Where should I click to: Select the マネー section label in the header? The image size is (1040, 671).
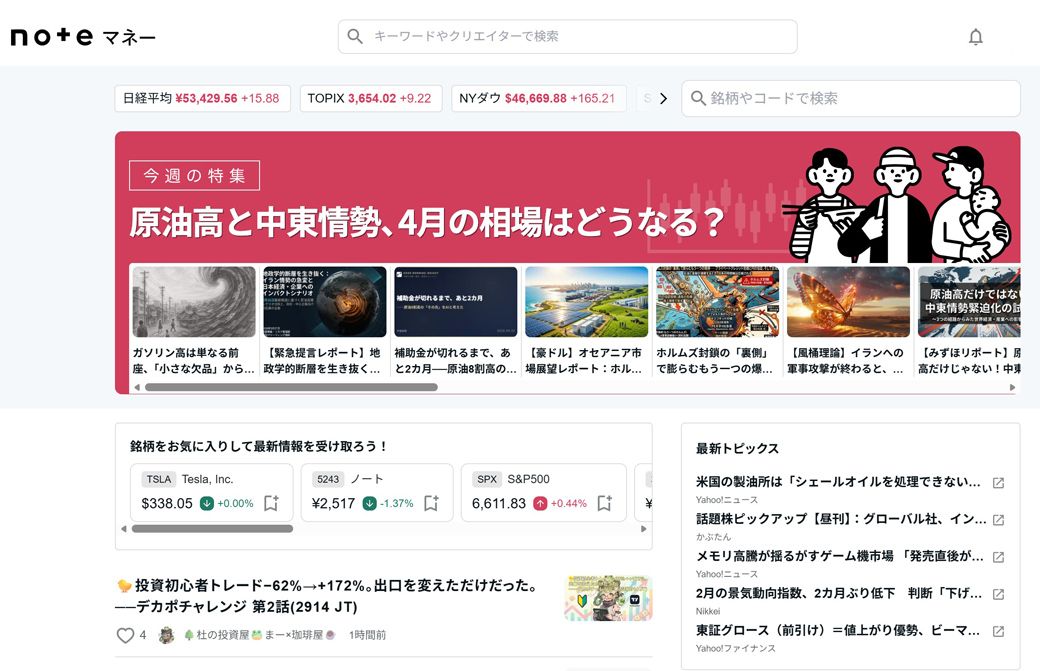(x=128, y=38)
